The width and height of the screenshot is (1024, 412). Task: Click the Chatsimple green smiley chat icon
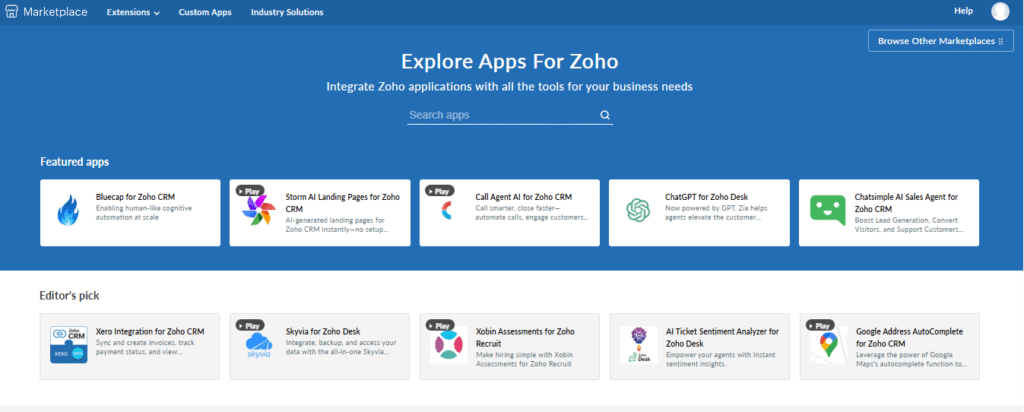point(827,212)
